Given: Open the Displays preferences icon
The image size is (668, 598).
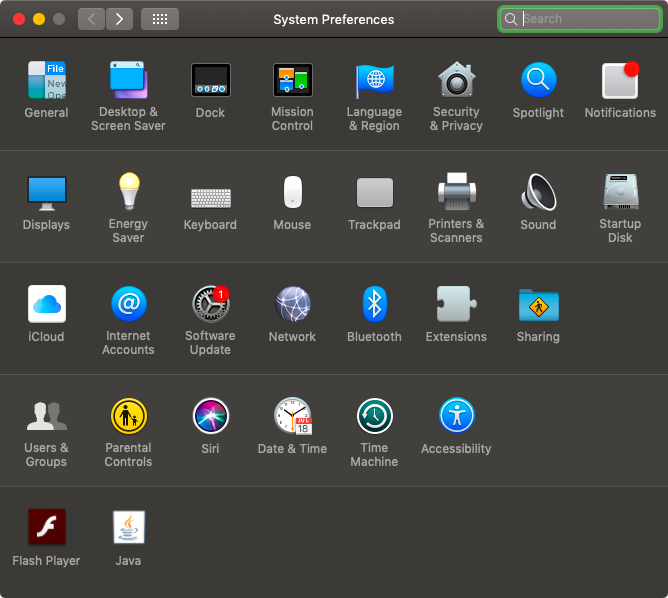Looking at the screenshot, I should point(46,193).
